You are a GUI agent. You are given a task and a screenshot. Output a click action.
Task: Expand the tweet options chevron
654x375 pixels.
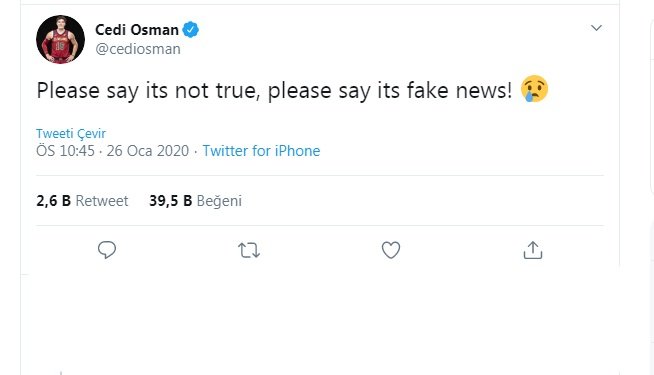point(596,28)
